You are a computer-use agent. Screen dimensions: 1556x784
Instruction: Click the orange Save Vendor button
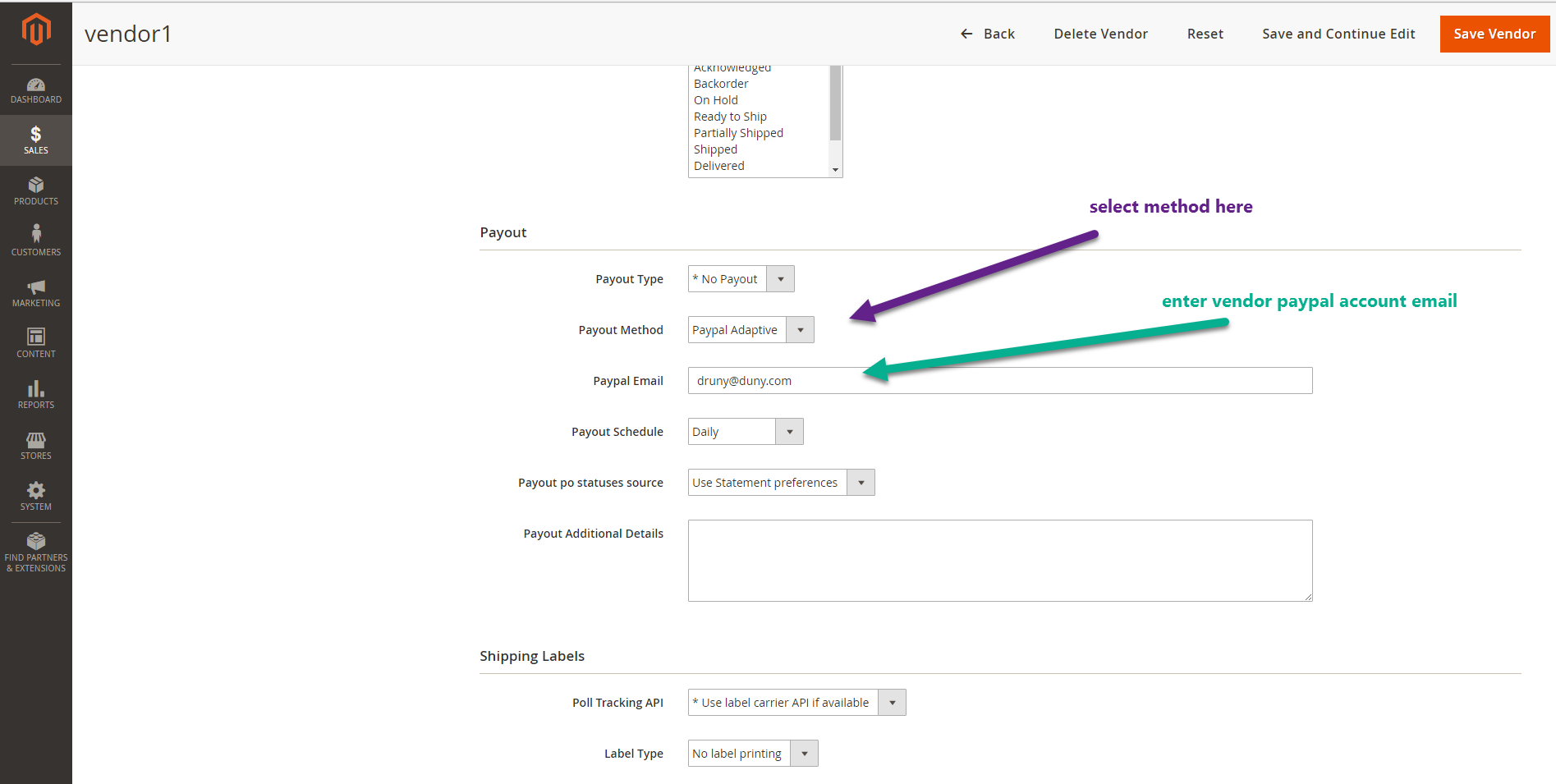[1494, 34]
